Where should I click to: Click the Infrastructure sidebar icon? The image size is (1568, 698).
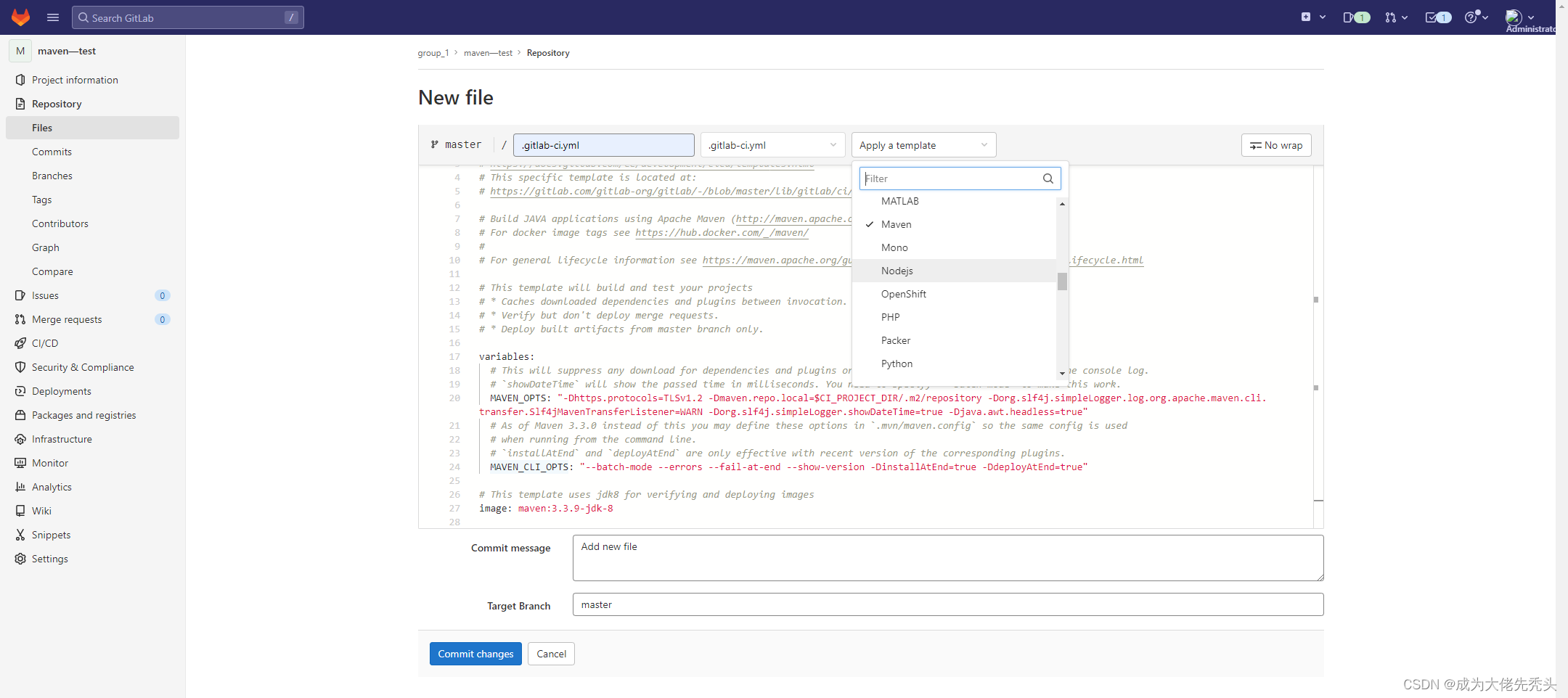point(20,439)
